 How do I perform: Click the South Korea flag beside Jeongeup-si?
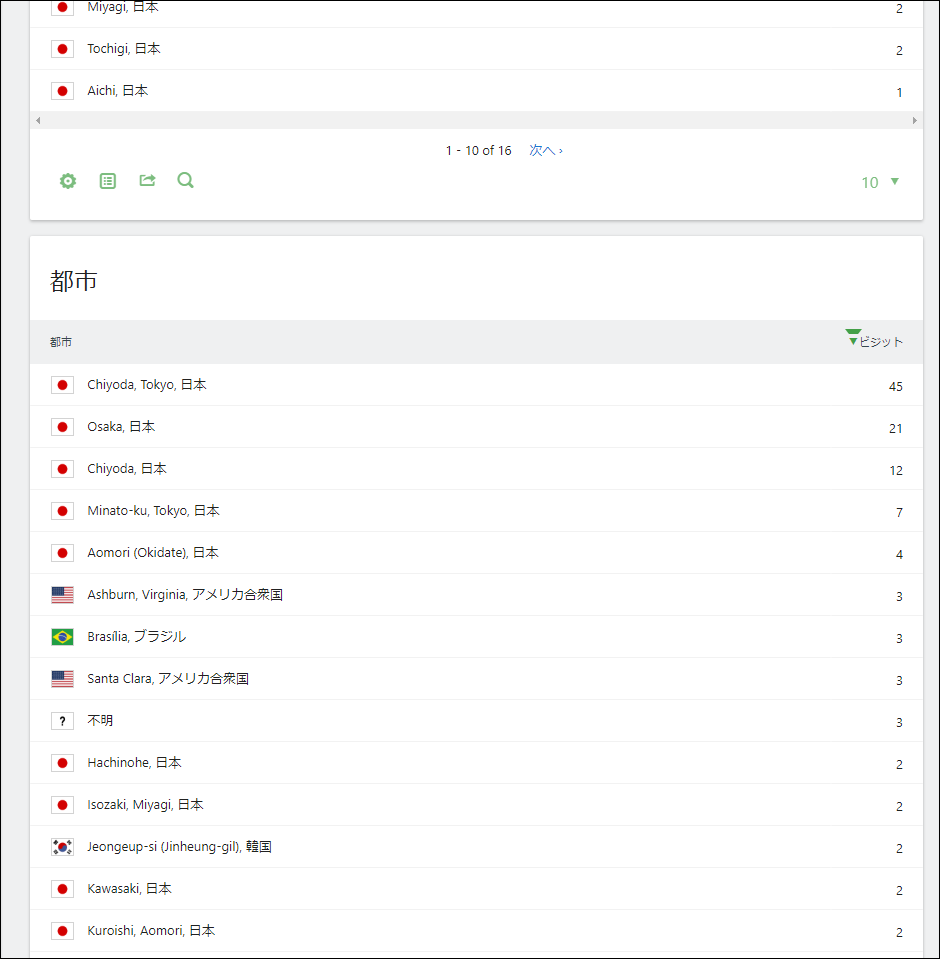coord(62,847)
